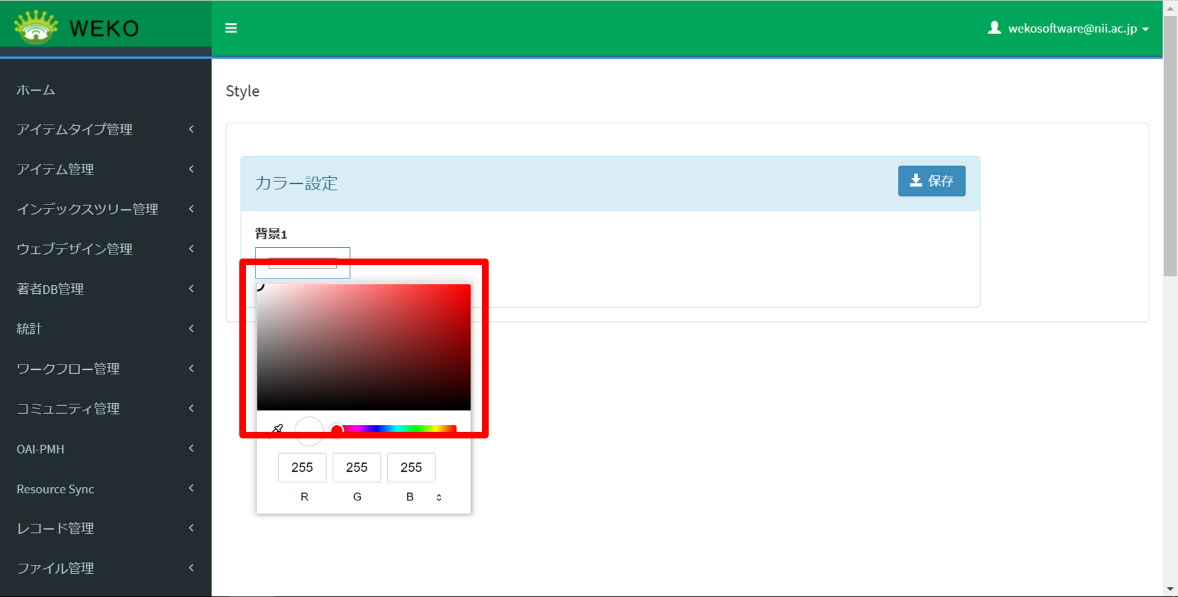The width and height of the screenshot is (1178, 597).
Task: Switch color mode with the caret beside B
Action: tap(438, 495)
